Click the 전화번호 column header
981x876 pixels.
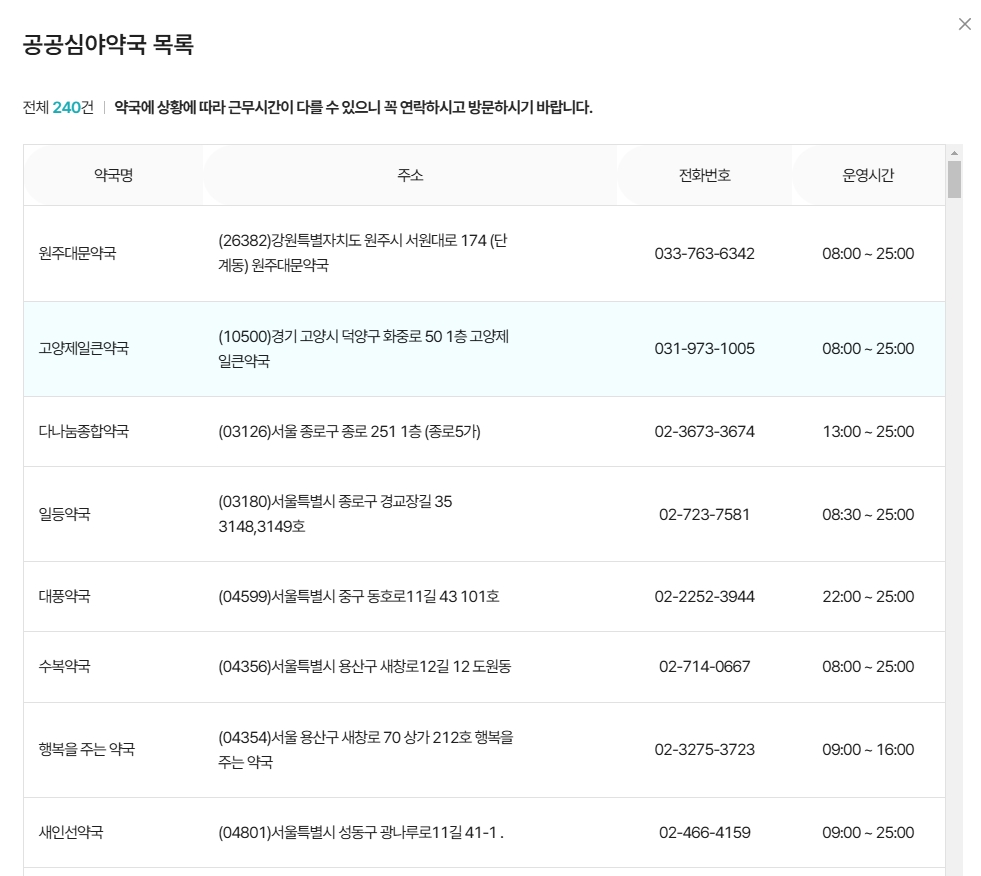[703, 174]
